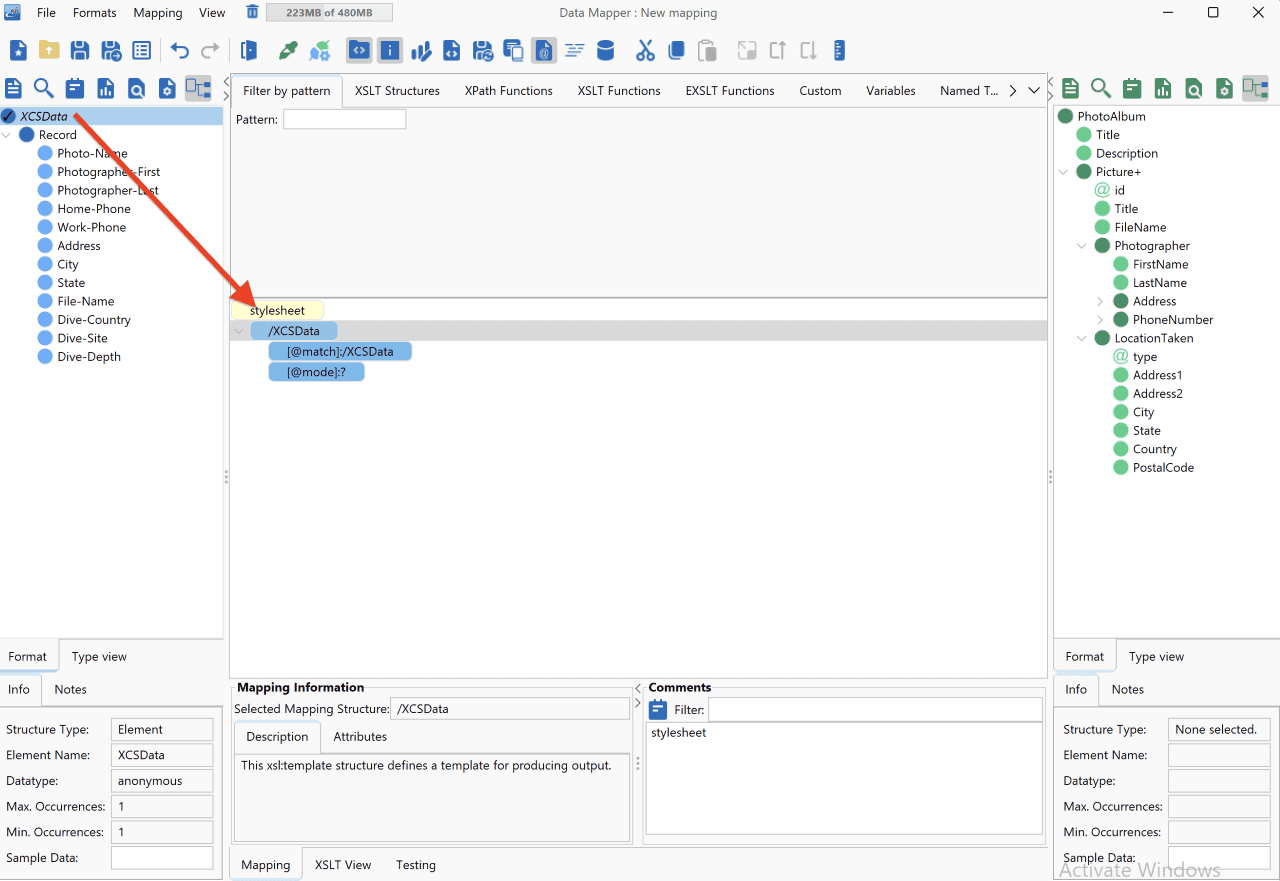Click the blue gear document icon in left panel
Image resolution: width=1280 pixels, height=881 pixels.
click(167, 88)
